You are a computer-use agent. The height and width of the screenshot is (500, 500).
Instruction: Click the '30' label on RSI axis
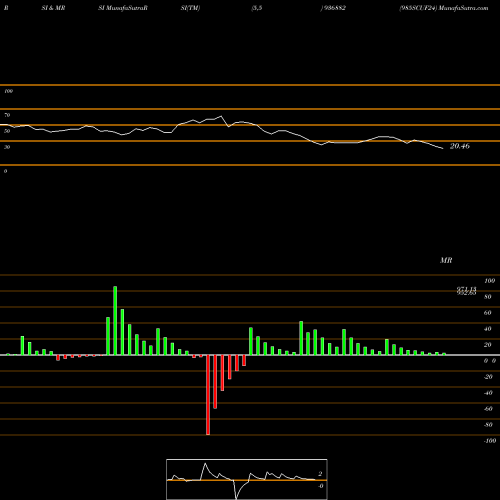7,147
